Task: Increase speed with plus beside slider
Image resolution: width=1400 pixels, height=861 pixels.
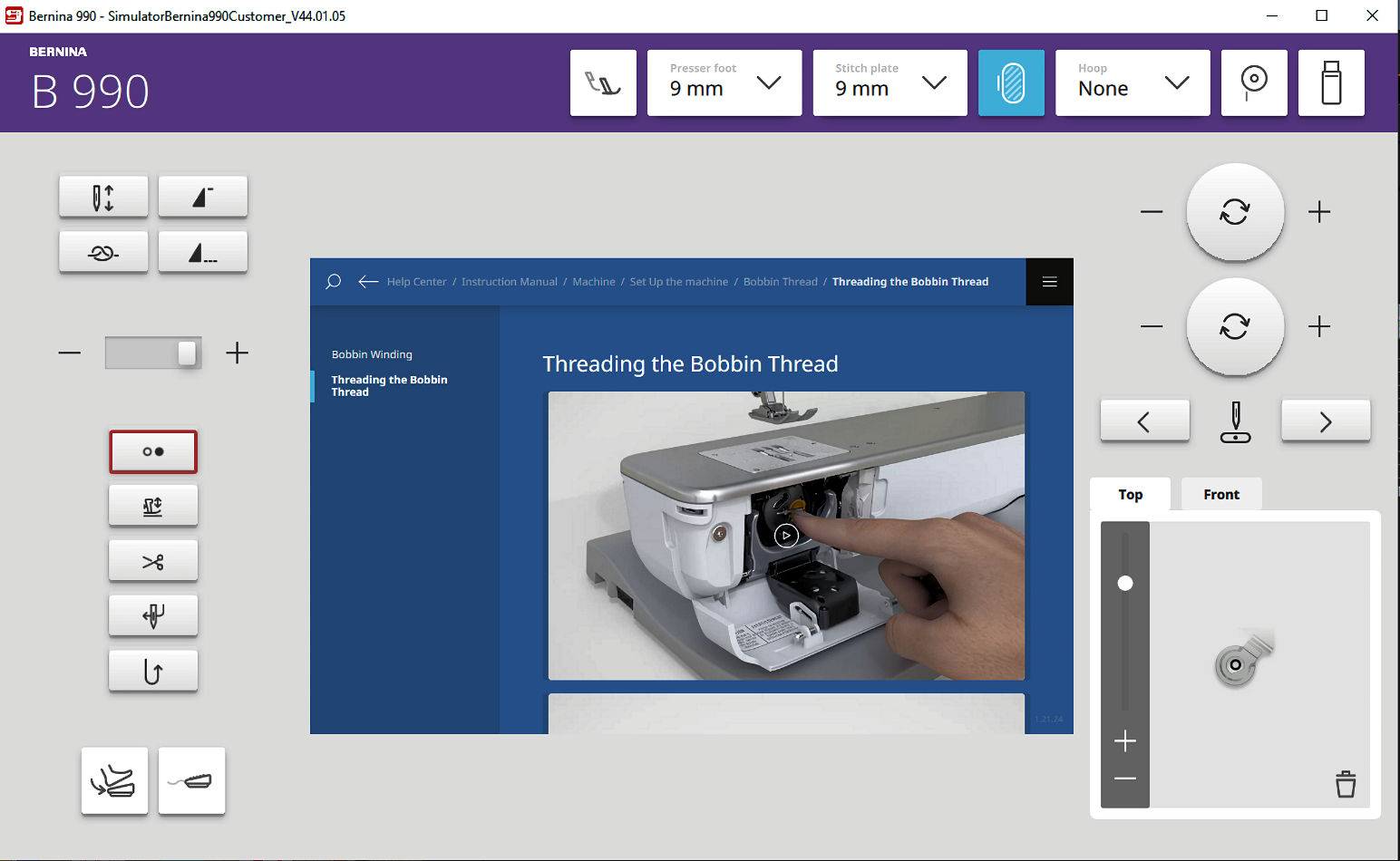Action: coord(237,353)
